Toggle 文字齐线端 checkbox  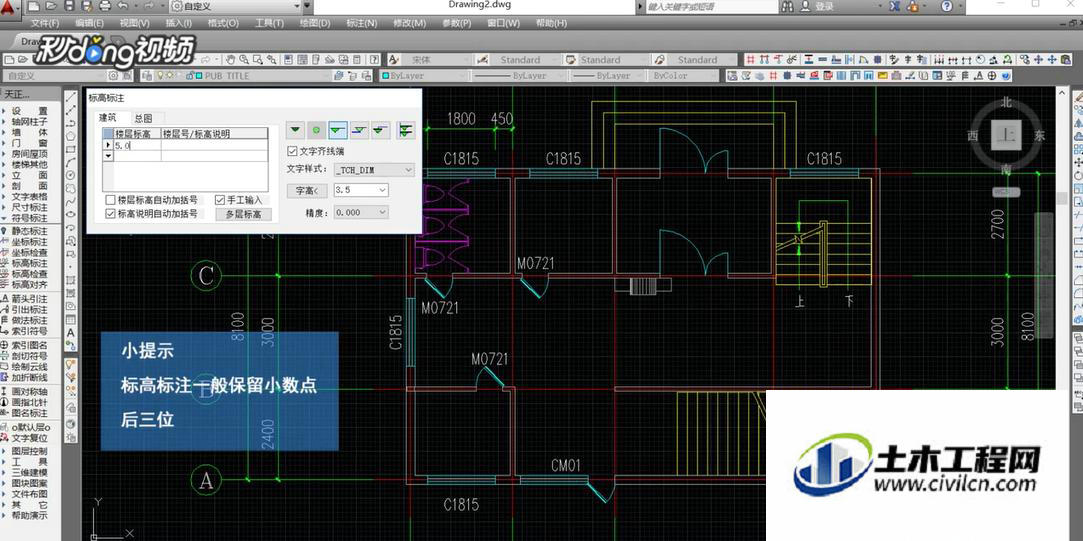291,151
